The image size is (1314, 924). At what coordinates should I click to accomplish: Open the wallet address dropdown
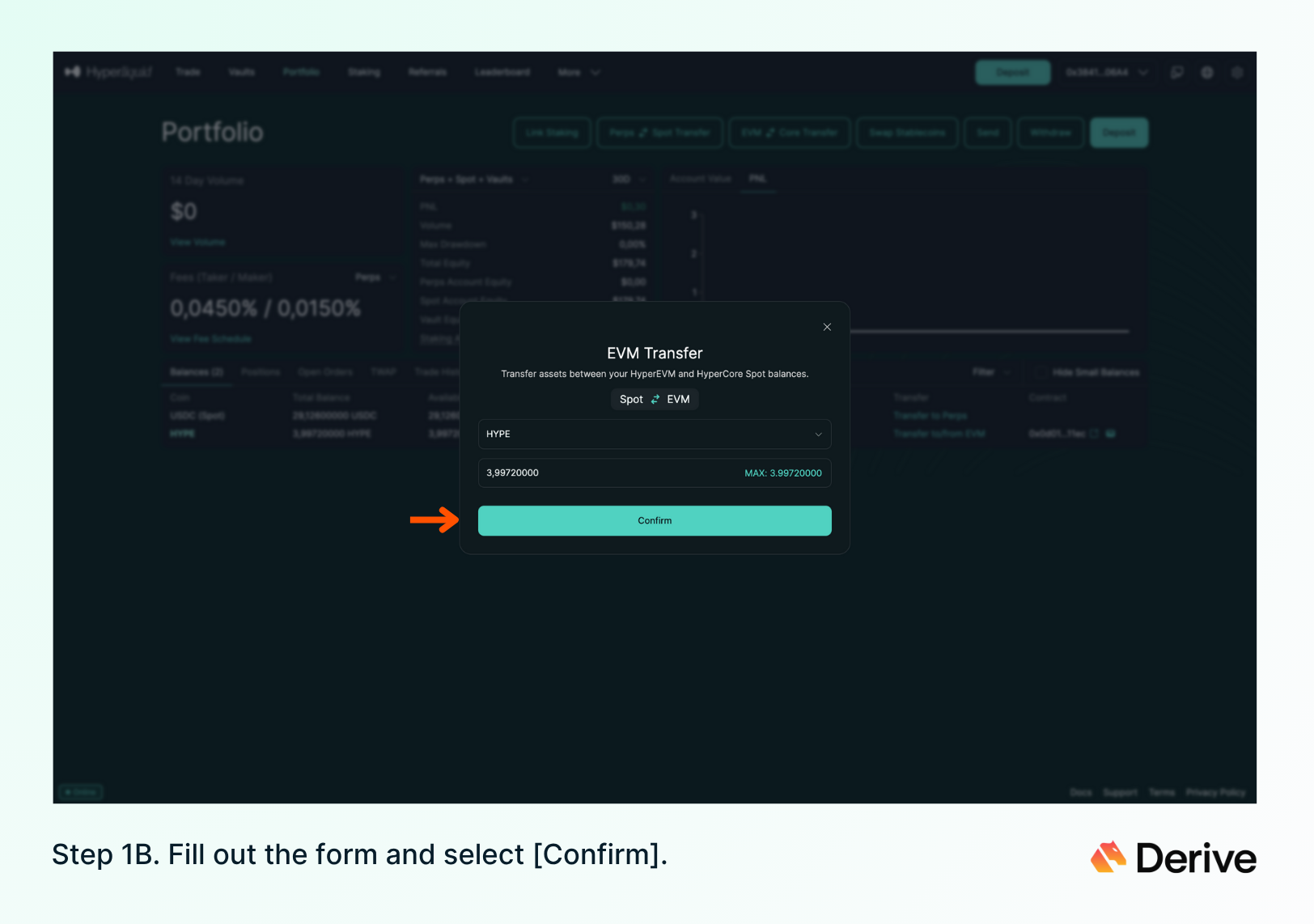[1107, 72]
